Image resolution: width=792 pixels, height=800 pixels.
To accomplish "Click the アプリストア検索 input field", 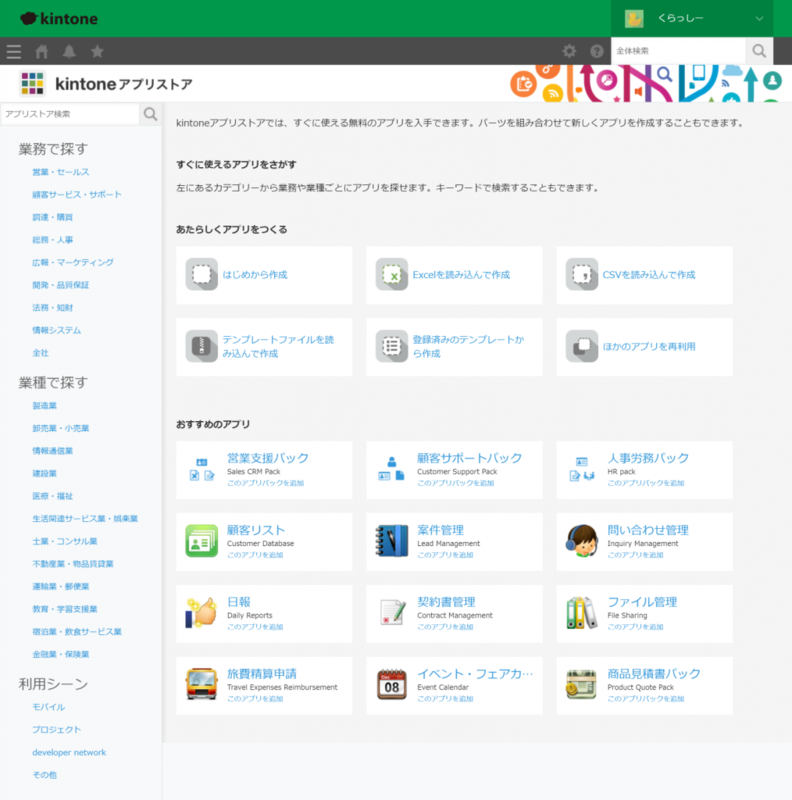I will (x=70, y=114).
